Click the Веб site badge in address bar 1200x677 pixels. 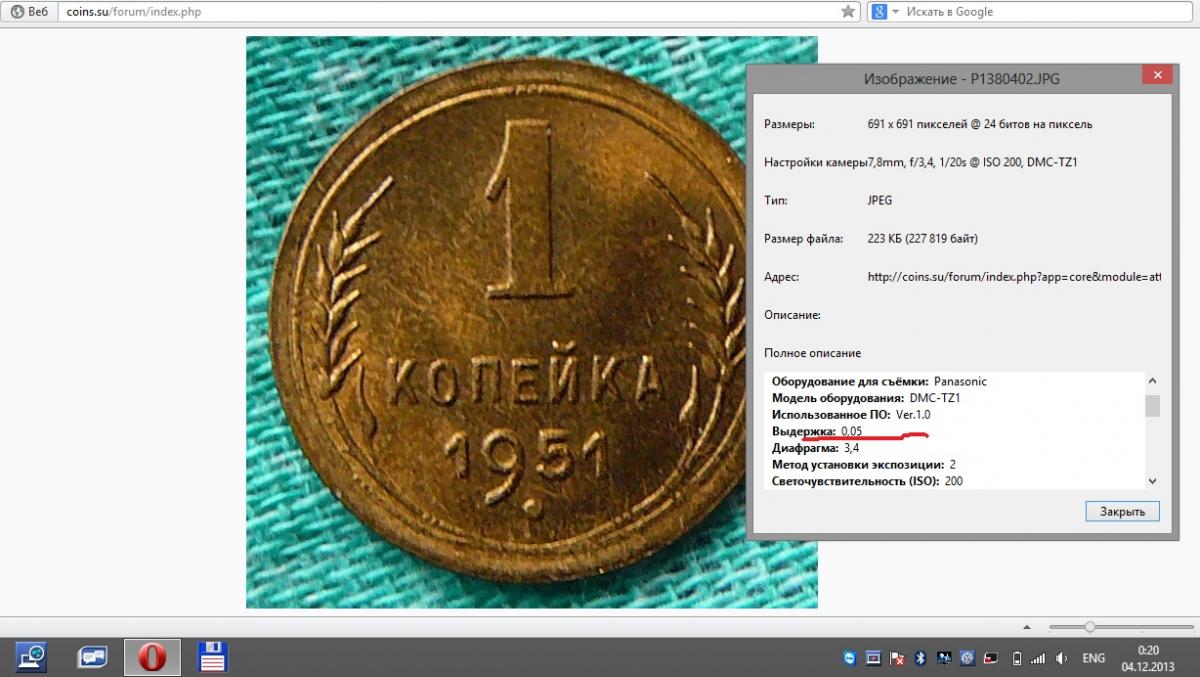(30, 12)
